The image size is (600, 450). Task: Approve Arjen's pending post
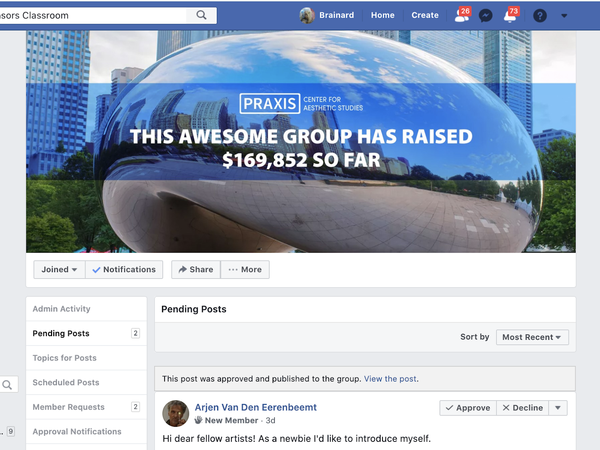coord(468,408)
